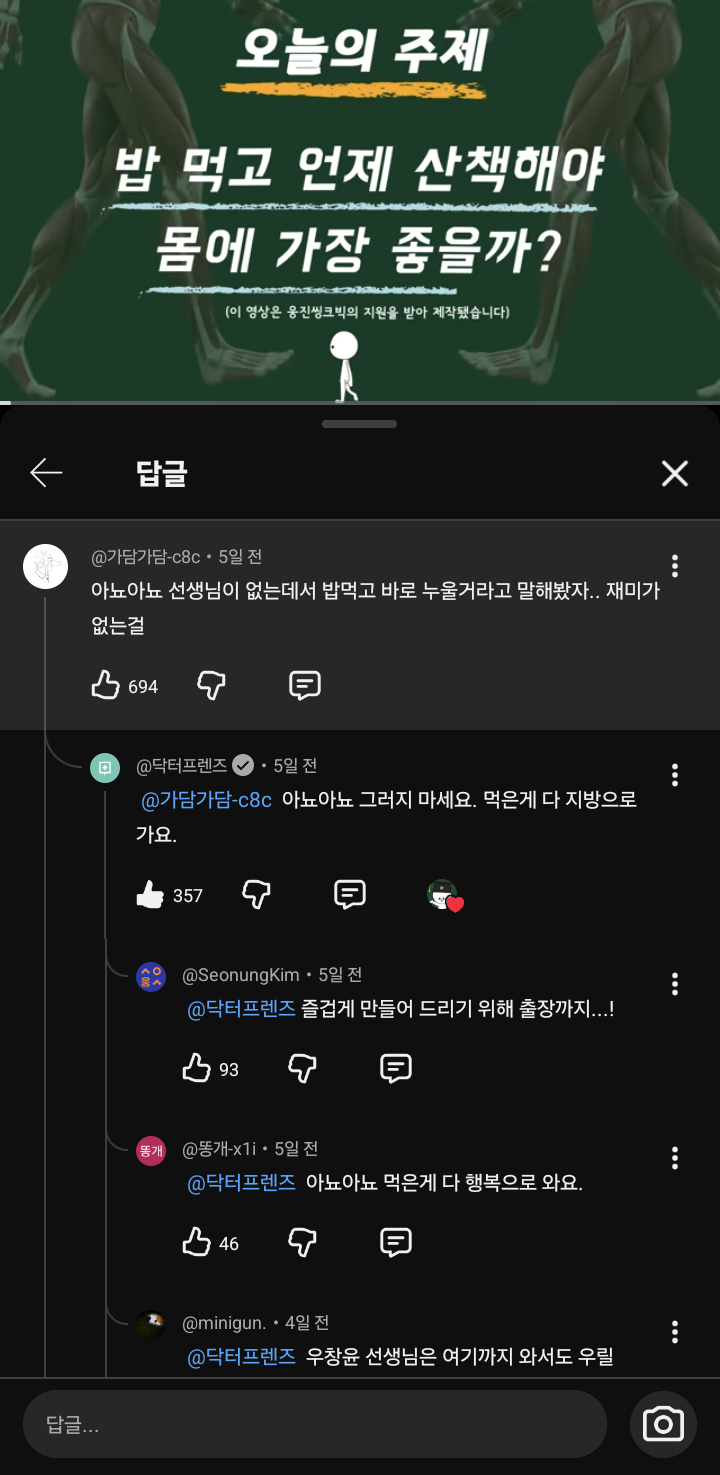Dislike the SeonungKim reply
The width and height of the screenshot is (720, 1475).
tap(302, 1069)
